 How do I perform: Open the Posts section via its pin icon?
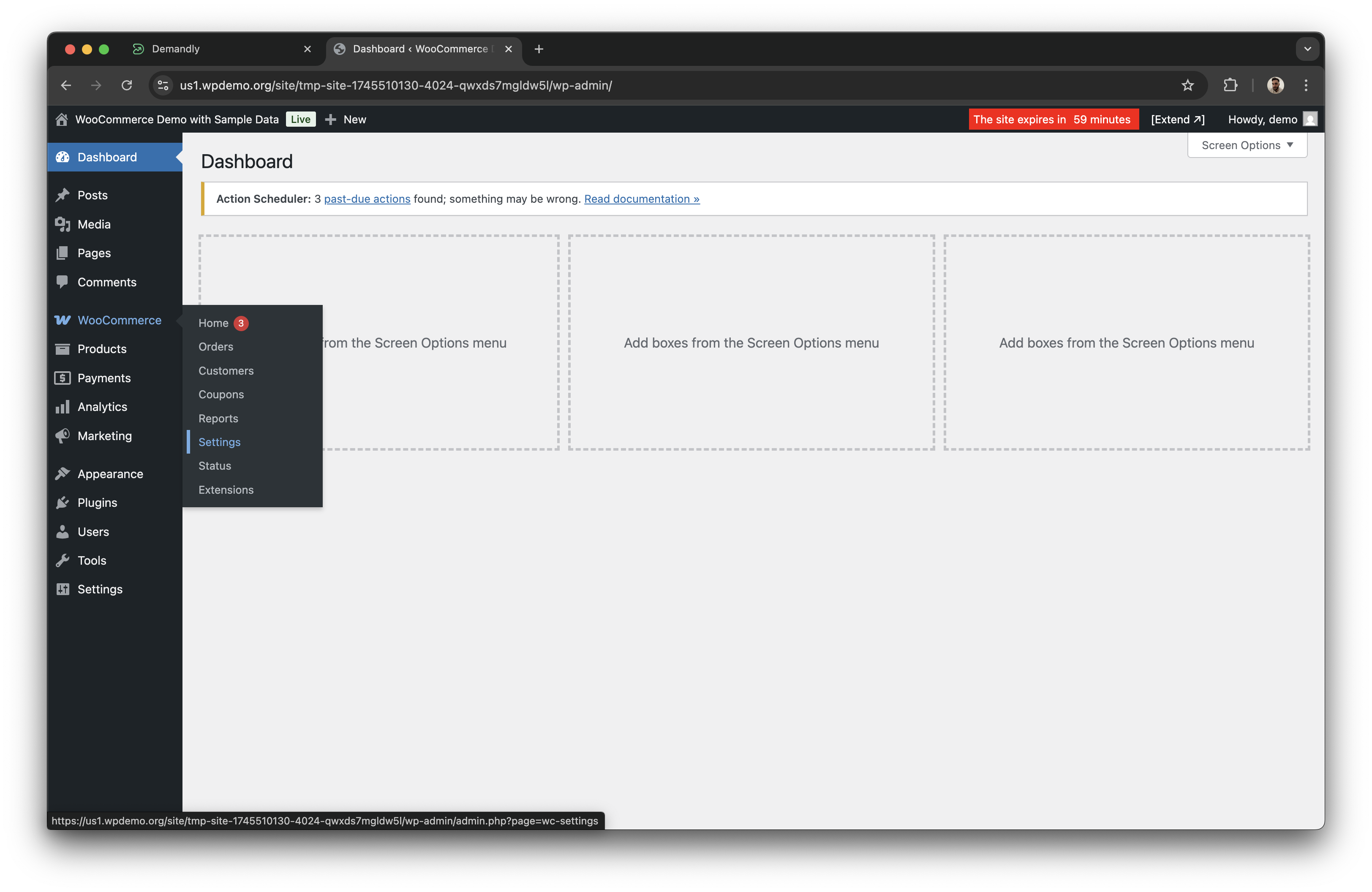63,195
